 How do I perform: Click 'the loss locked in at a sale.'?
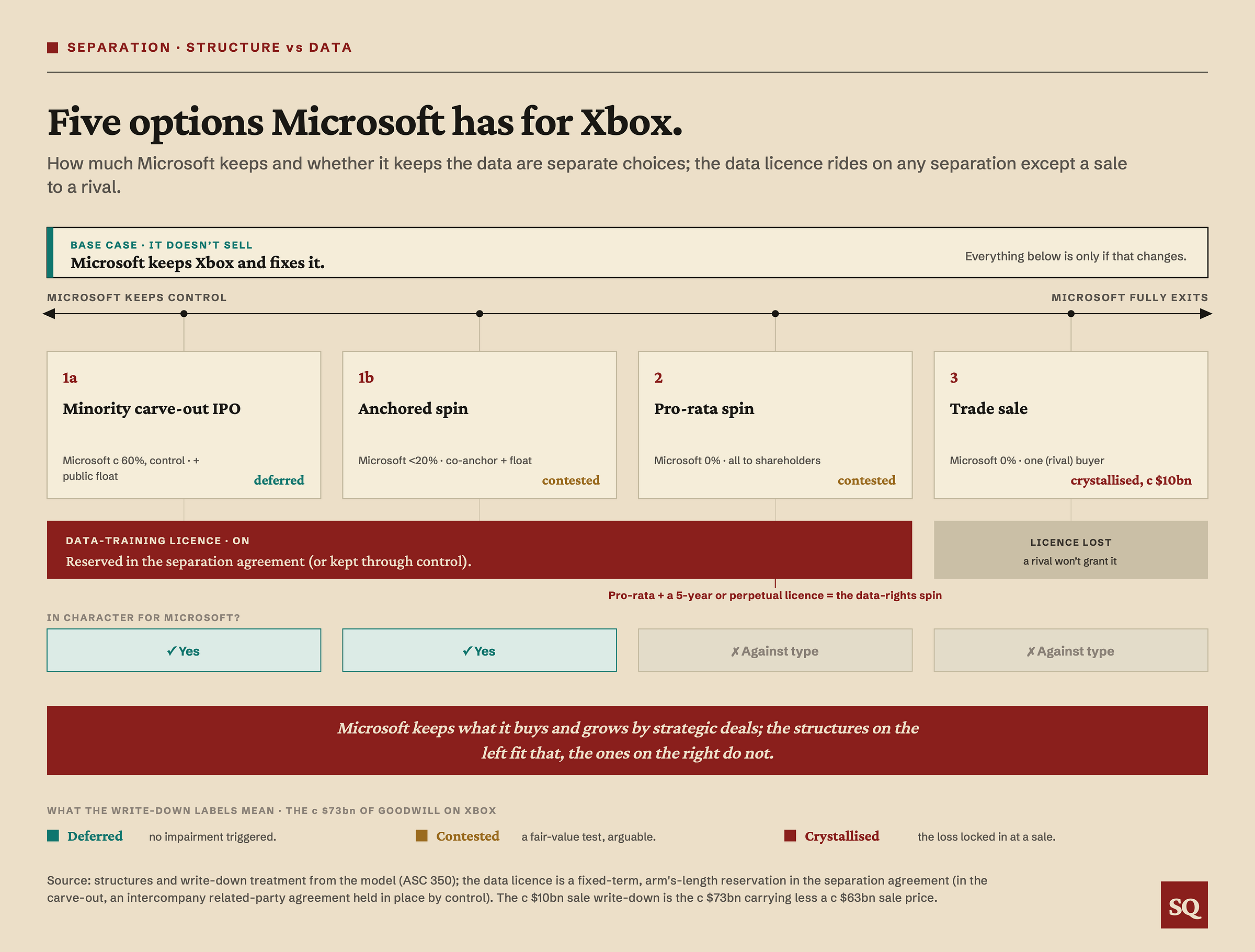pyautogui.click(x=987, y=837)
